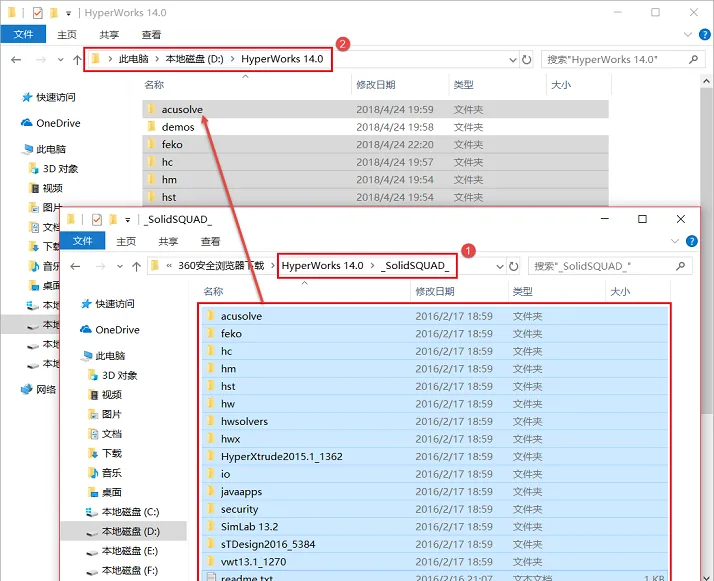Open 文件 tab in HyperWorks 14.0 window
Screen dimensions: 714x581
coord(23,35)
